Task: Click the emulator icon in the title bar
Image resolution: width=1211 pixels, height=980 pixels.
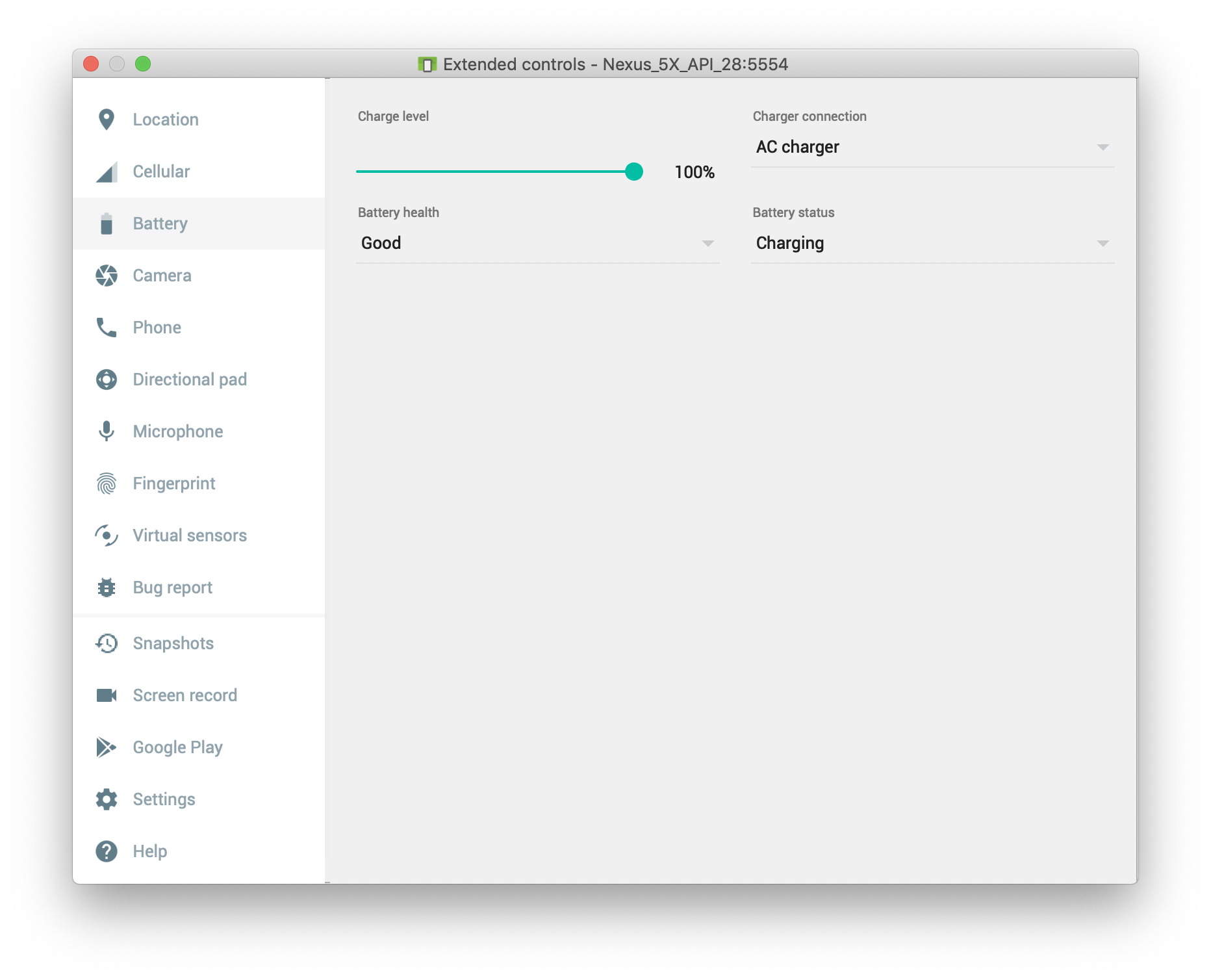Action: 427,64
